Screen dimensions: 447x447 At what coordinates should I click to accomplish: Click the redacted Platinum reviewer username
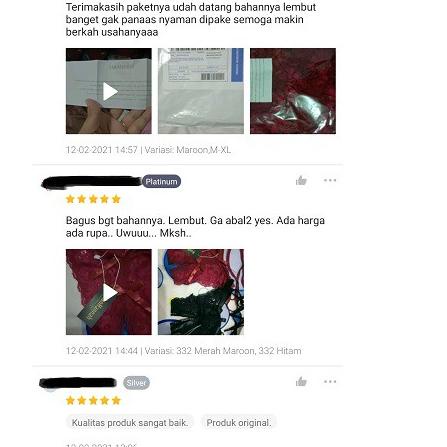(92, 182)
